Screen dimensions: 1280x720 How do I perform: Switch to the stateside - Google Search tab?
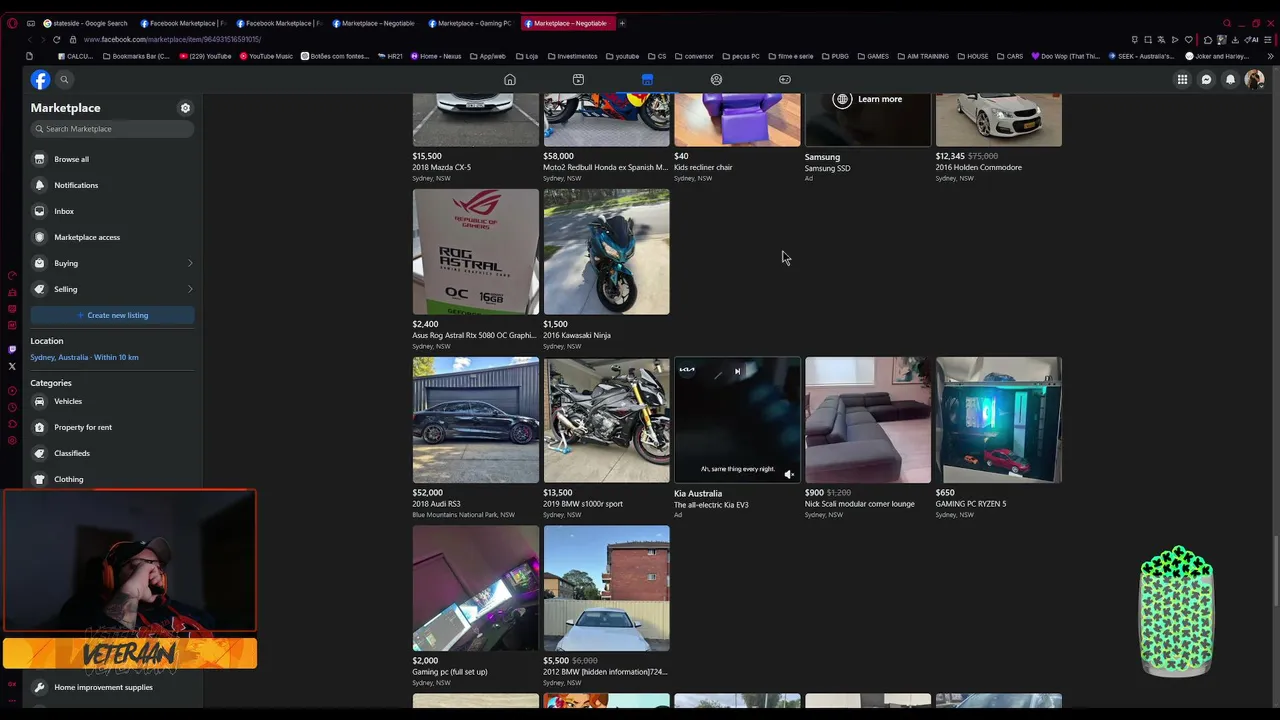pos(85,23)
